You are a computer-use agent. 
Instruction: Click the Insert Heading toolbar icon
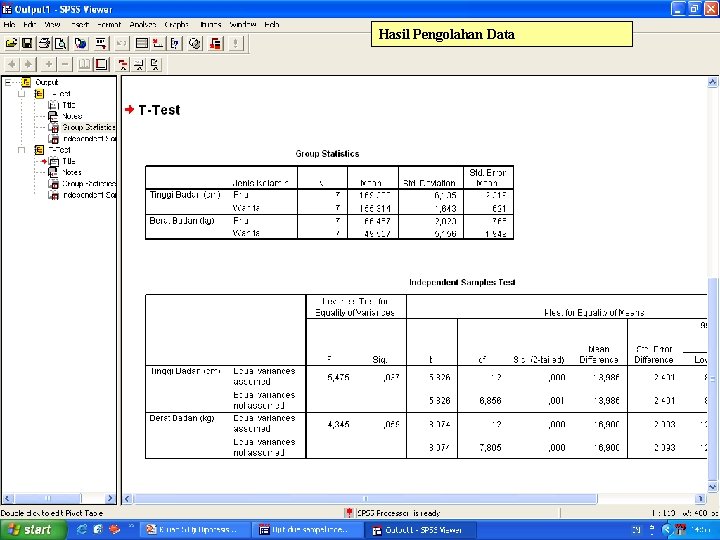click(x=123, y=64)
